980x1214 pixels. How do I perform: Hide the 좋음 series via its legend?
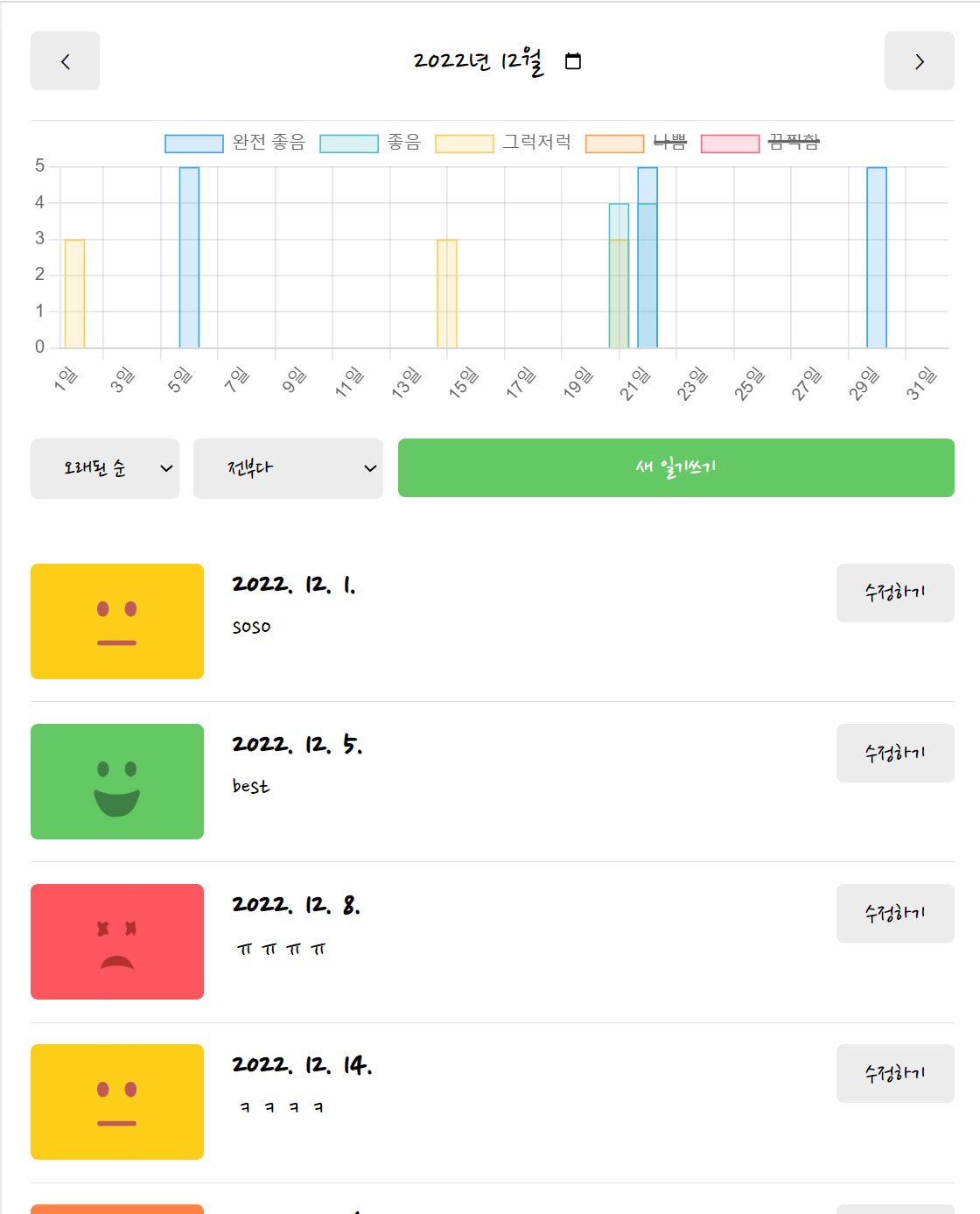(x=402, y=143)
